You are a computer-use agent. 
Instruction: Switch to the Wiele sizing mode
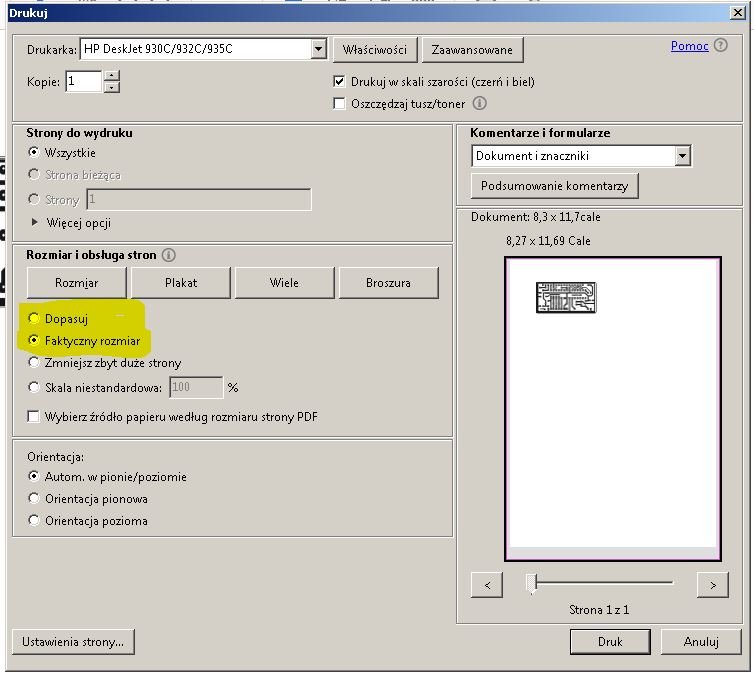pos(284,283)
